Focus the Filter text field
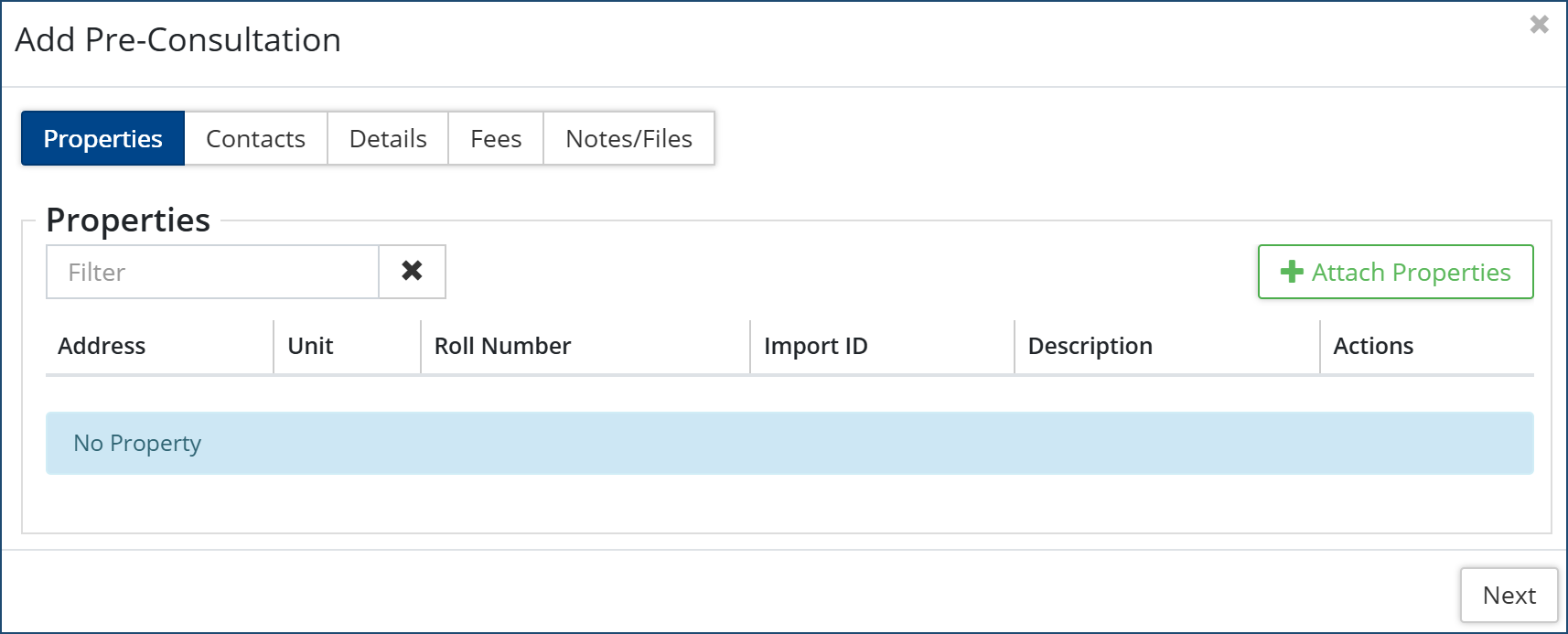This screenshot has width=1568, height=634. 212,272
